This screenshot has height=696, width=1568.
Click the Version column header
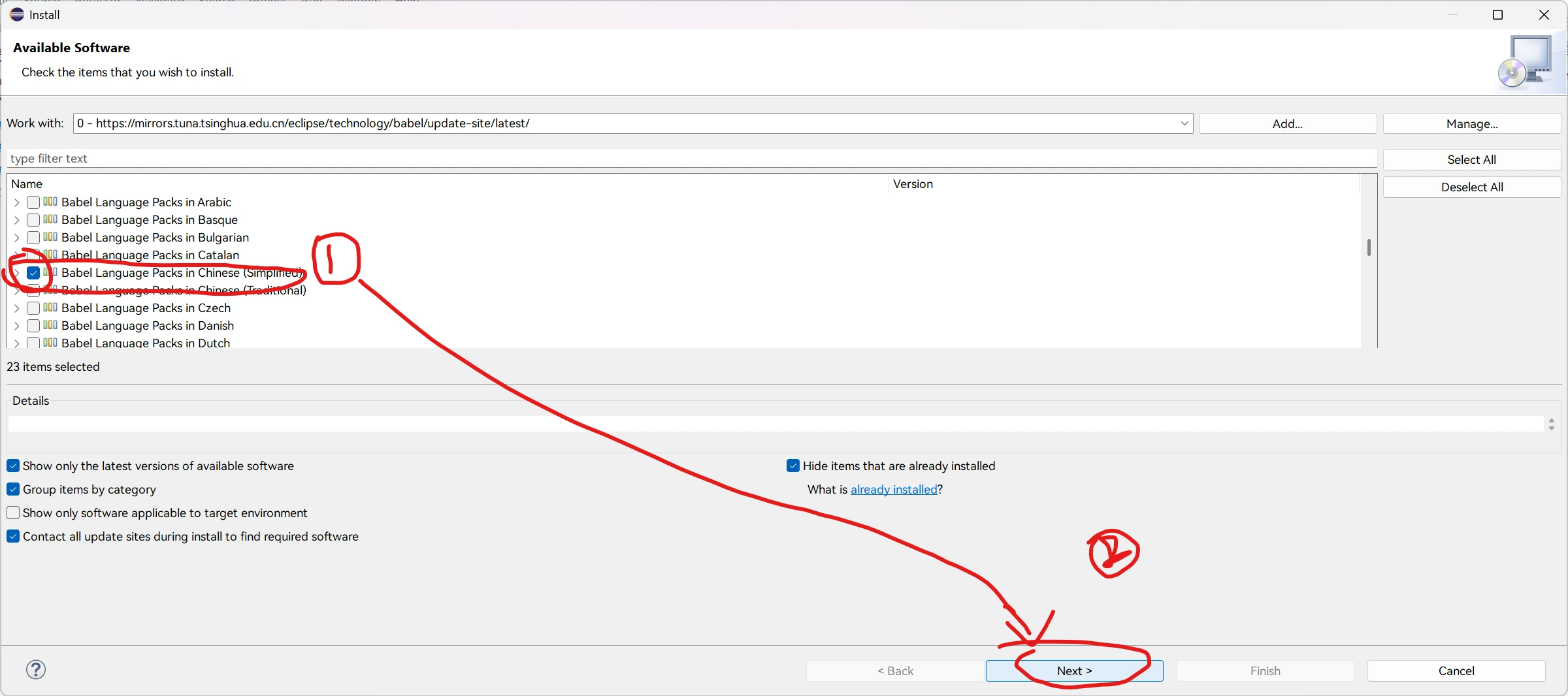[x=913, y=184]
